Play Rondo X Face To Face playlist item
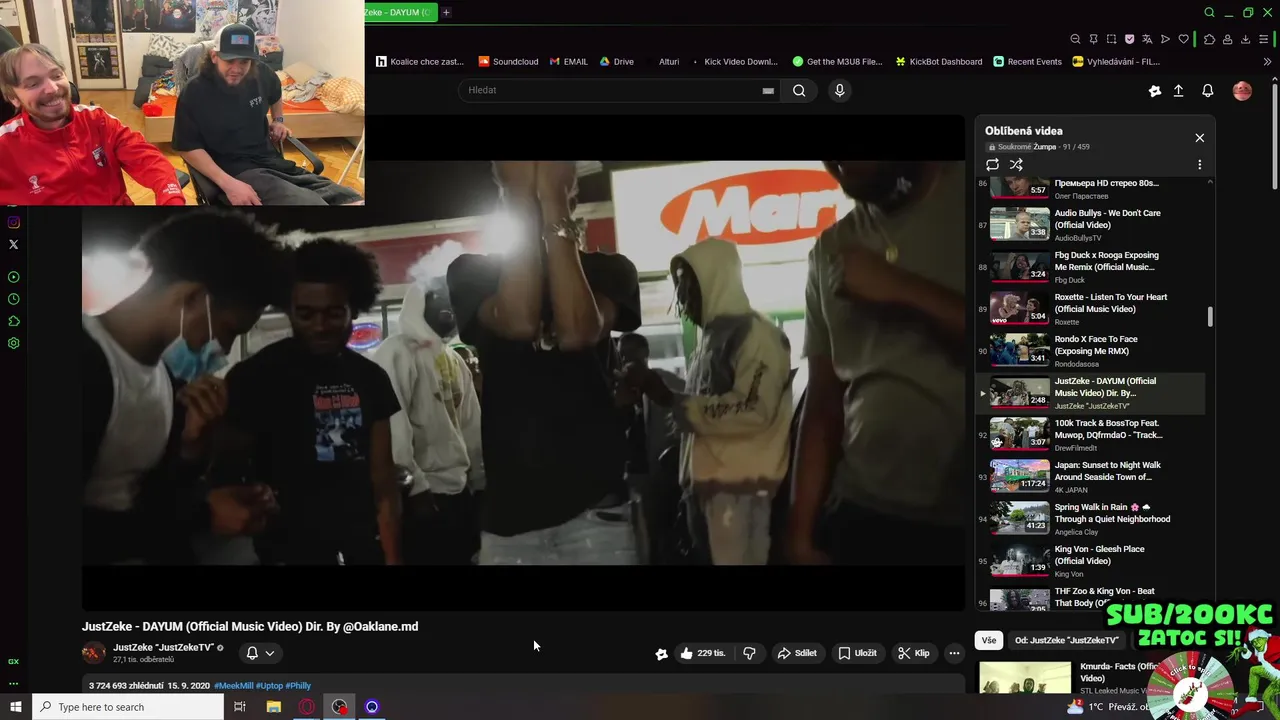Viewport: 1280px width, 720px height. coord(1090,350)
